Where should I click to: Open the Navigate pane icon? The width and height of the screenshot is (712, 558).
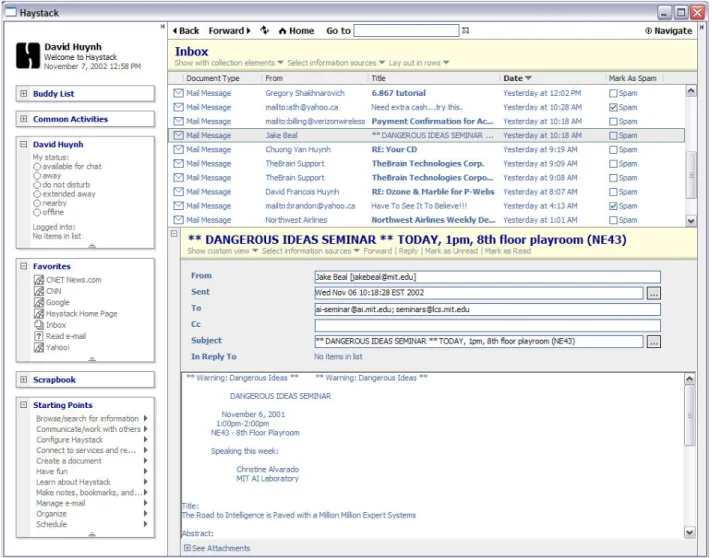648,31
